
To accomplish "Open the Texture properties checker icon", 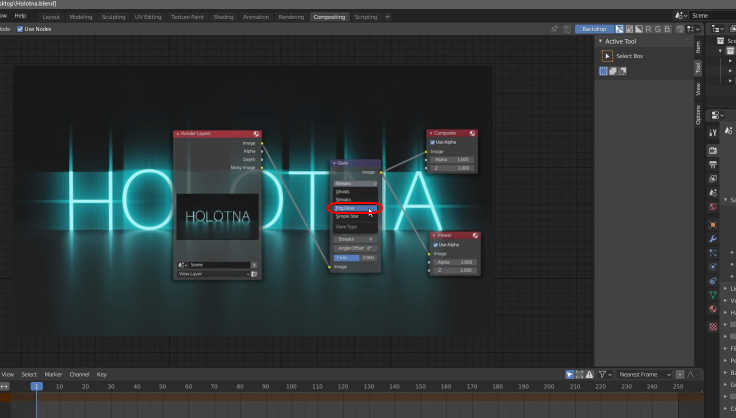I will 713,327.
